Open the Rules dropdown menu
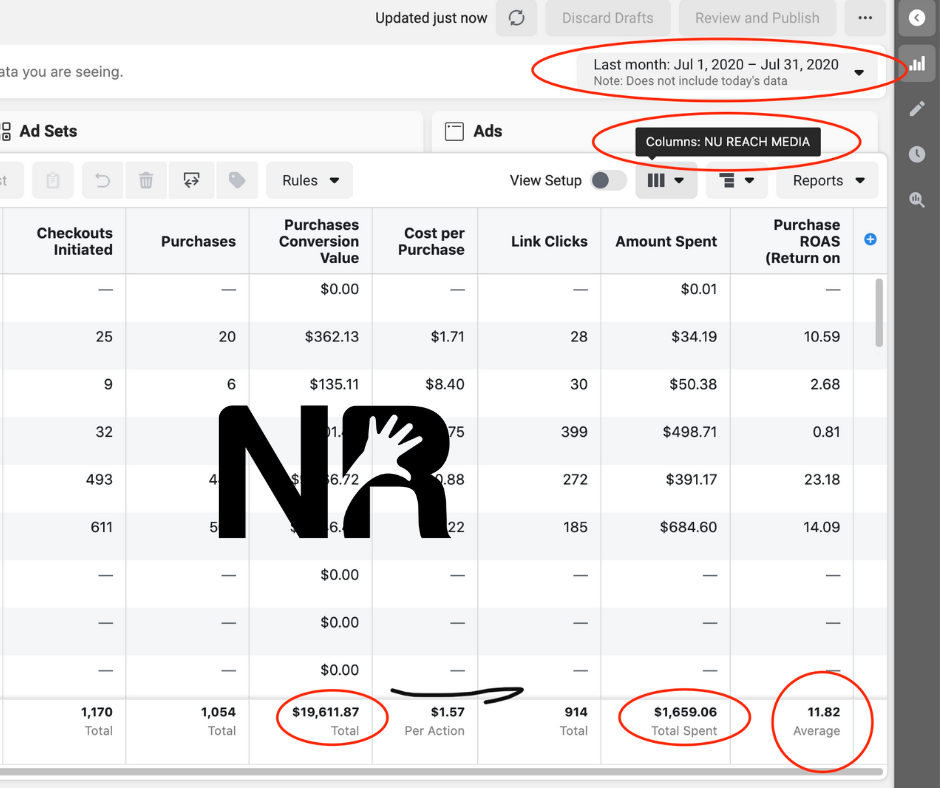 310,181
